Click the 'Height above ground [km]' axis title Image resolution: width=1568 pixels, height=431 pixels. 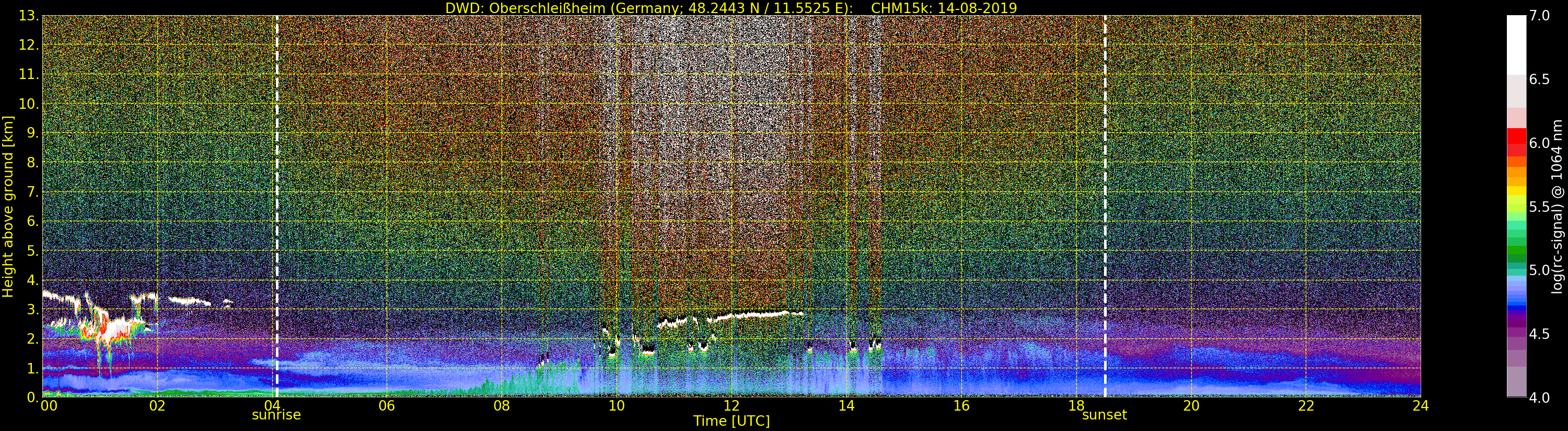(8, 206)
